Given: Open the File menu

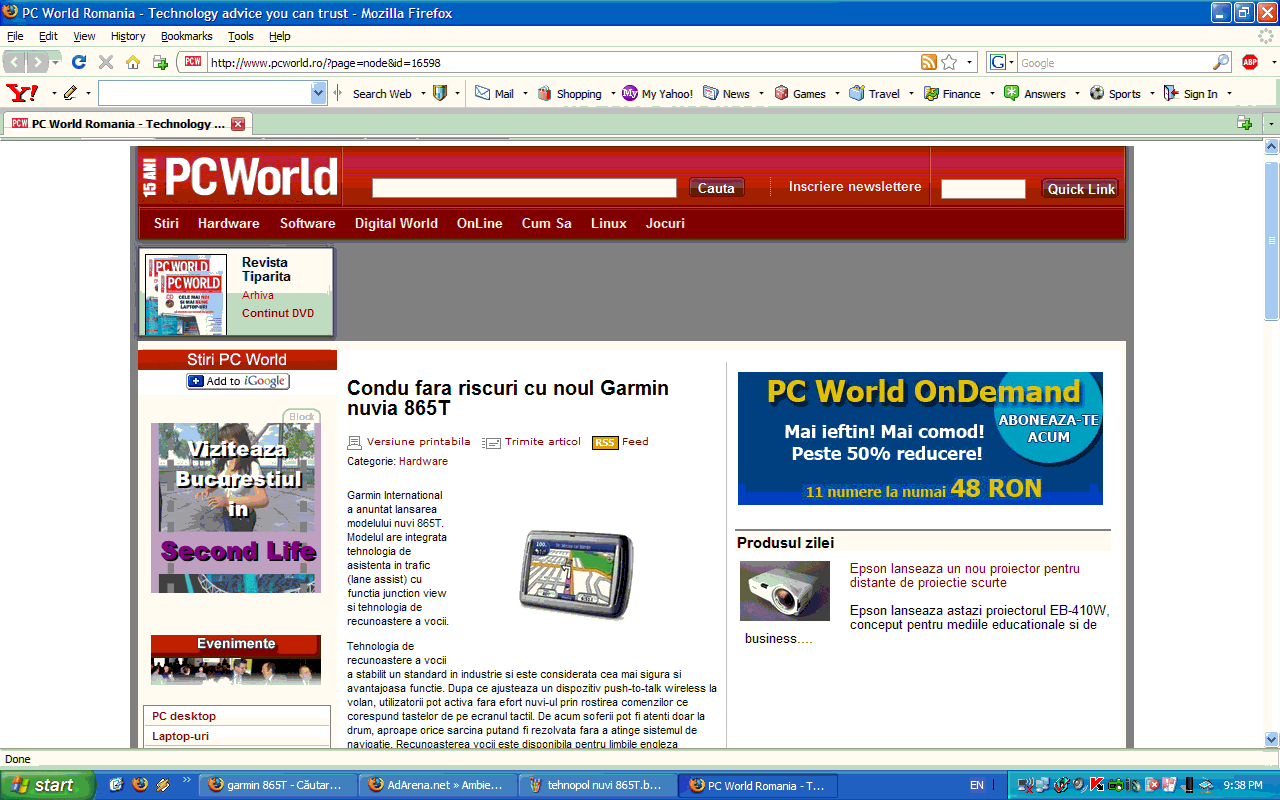Looking at the screenshot, I should pyautogui.click(x=15, y=36).
